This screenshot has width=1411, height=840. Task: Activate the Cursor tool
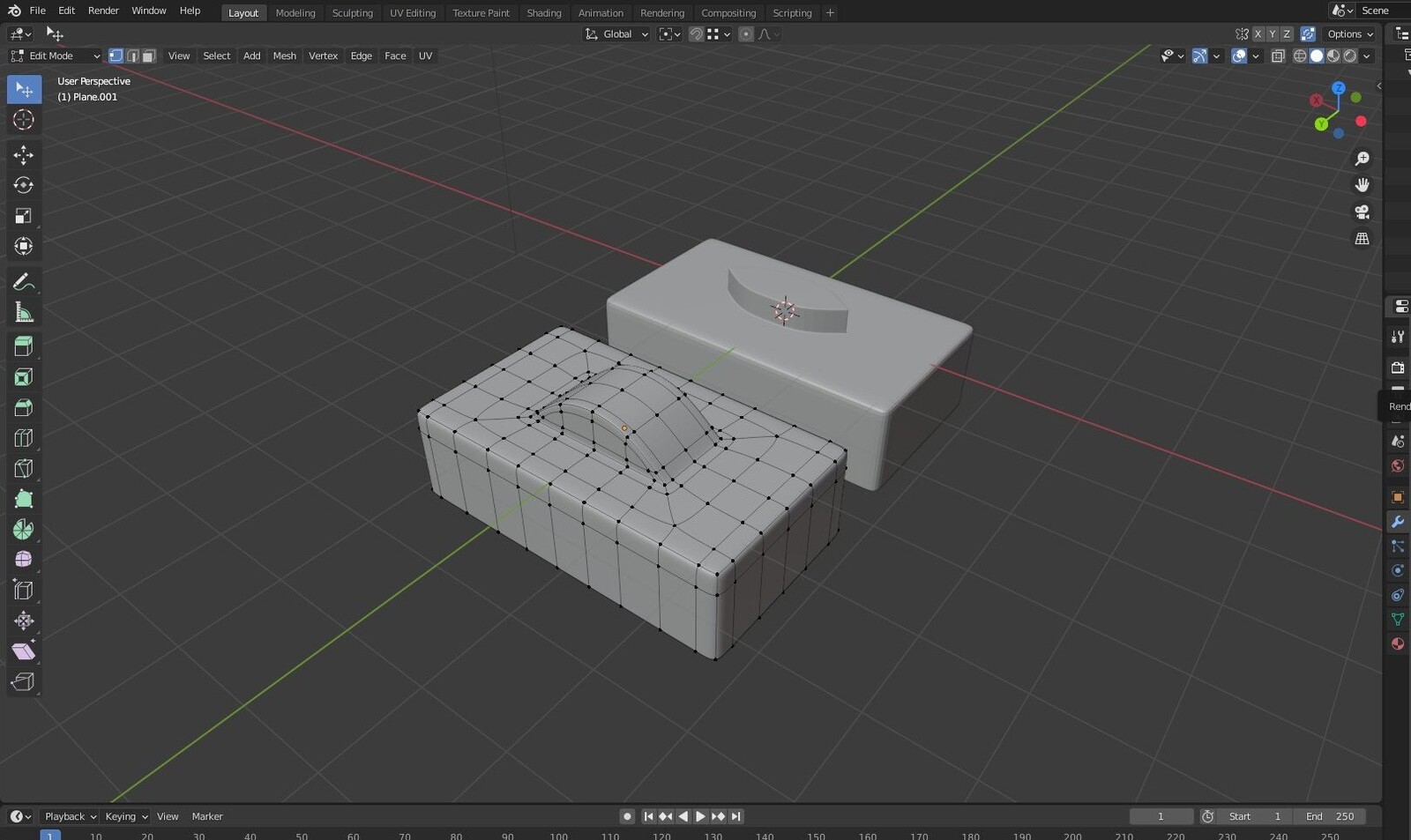24,120
